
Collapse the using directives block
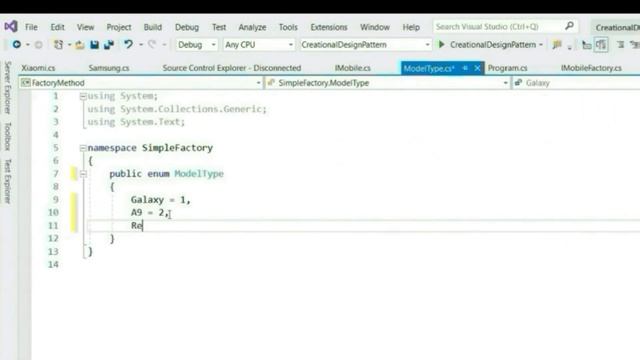pyautogui.click(x=83, y=96)
